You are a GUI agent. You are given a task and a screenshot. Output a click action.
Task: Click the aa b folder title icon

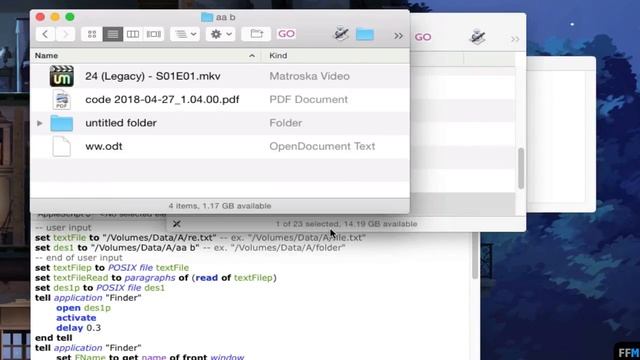[207, 17]
